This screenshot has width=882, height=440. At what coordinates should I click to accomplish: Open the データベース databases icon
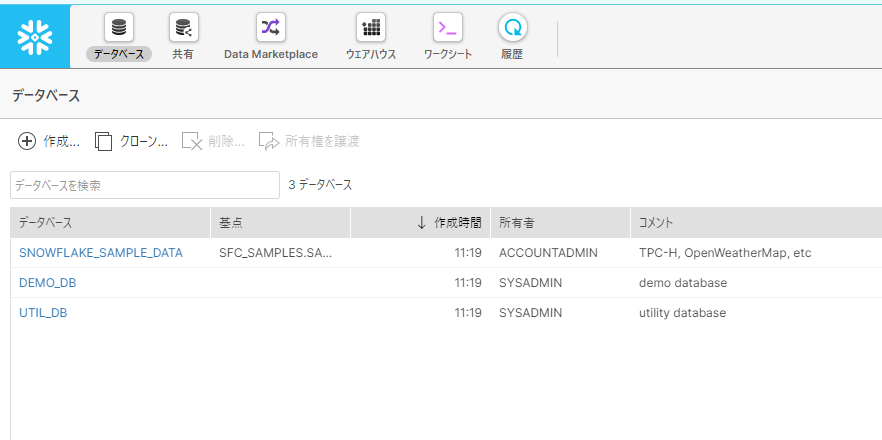(x=119, y=27)
